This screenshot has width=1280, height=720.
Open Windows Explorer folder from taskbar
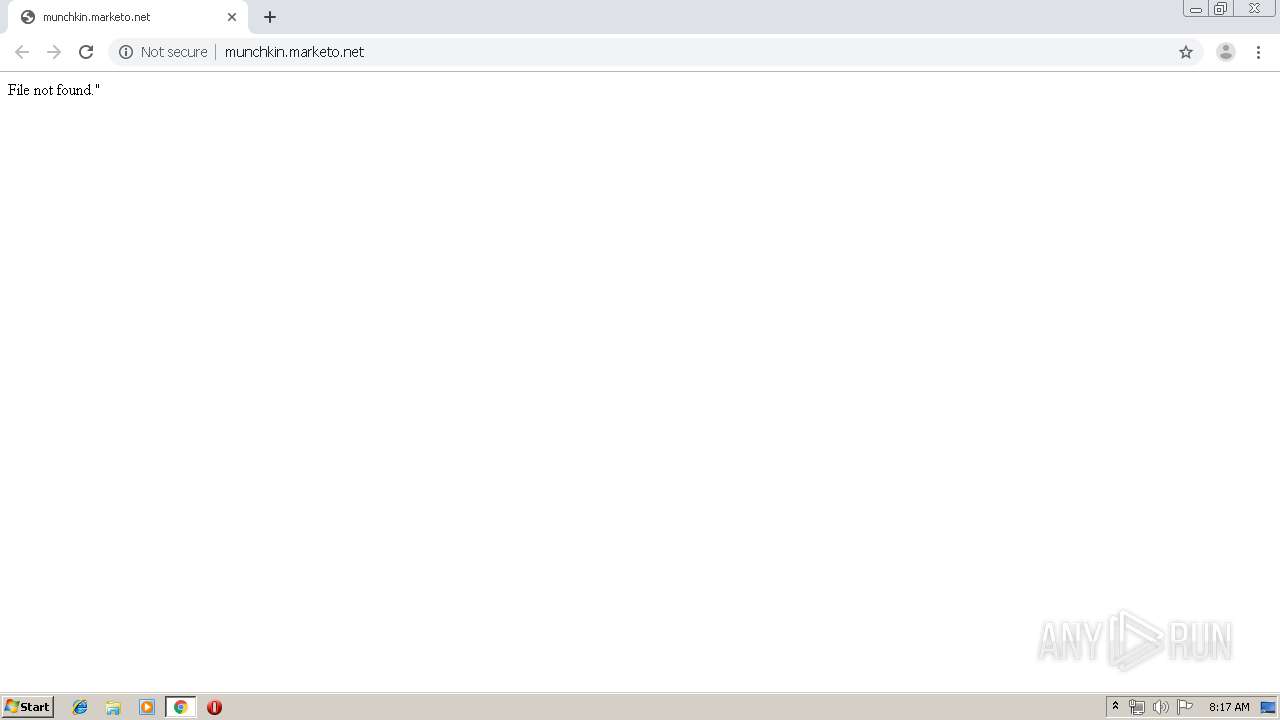click(113, 707)
